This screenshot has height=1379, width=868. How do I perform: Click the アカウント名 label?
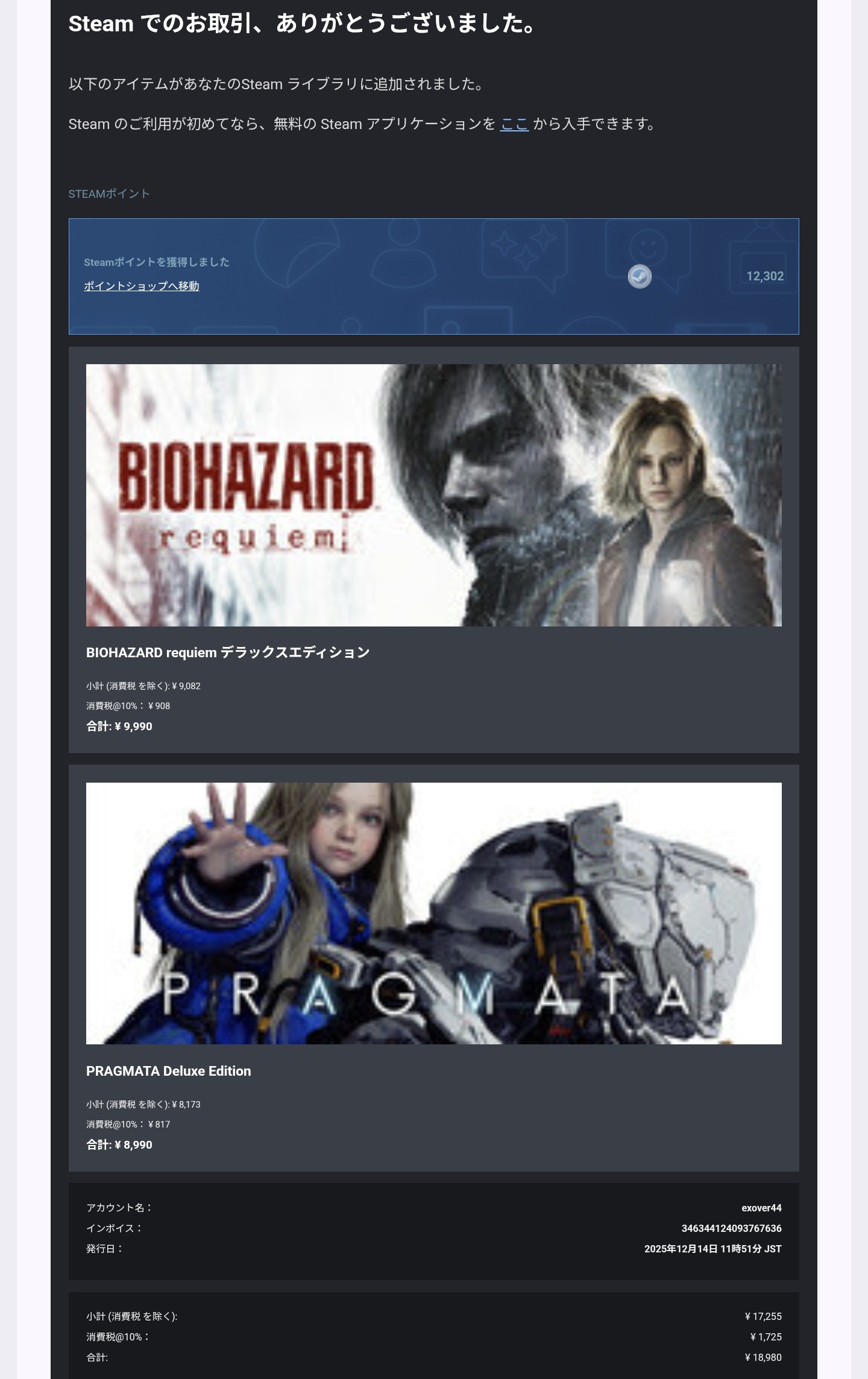(x=119, y=1207)
